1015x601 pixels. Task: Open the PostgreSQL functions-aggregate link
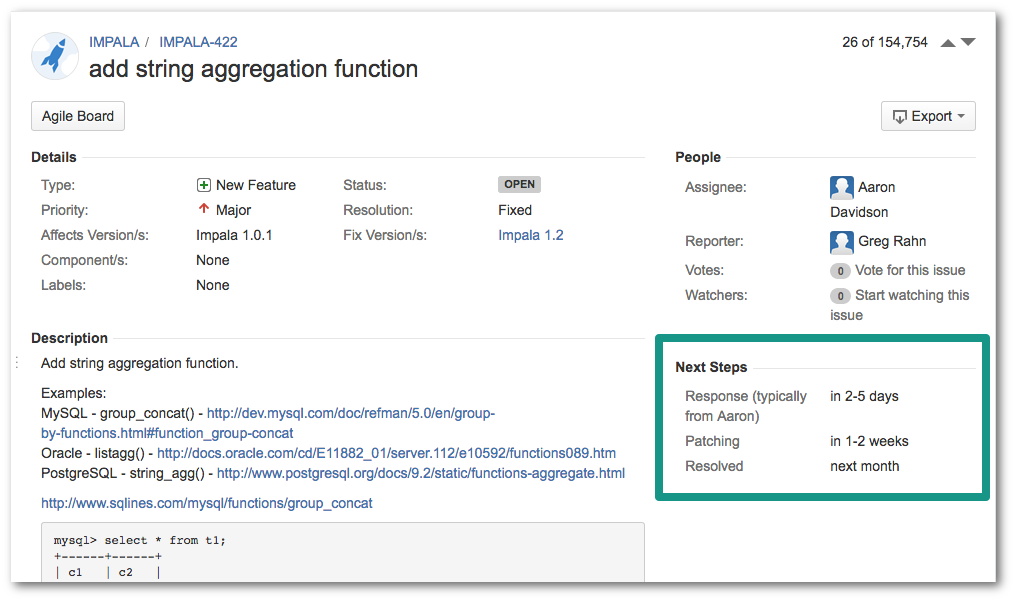coord(421,473)
